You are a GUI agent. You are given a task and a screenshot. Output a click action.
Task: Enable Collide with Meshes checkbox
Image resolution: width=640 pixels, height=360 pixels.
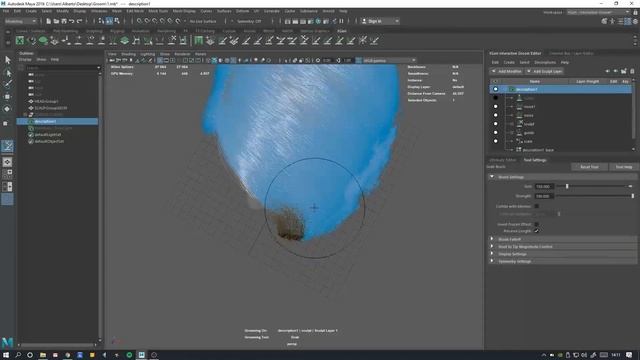tap(536, 206)
